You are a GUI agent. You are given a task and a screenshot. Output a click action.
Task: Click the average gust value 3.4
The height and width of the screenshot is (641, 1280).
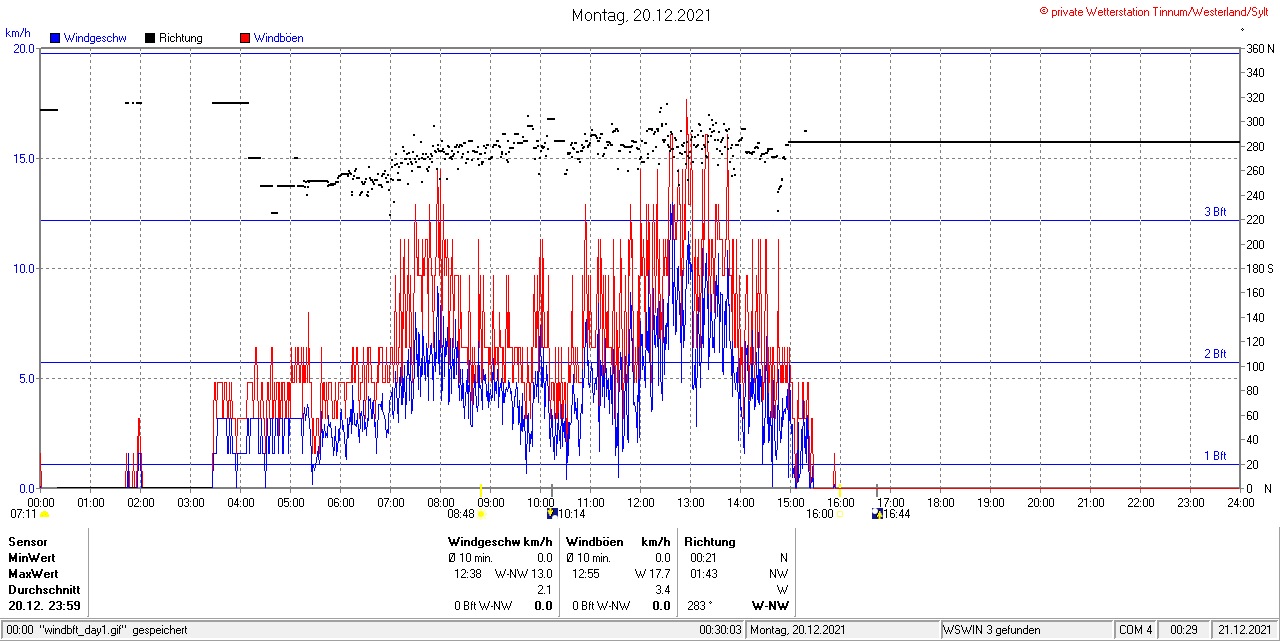663,590
